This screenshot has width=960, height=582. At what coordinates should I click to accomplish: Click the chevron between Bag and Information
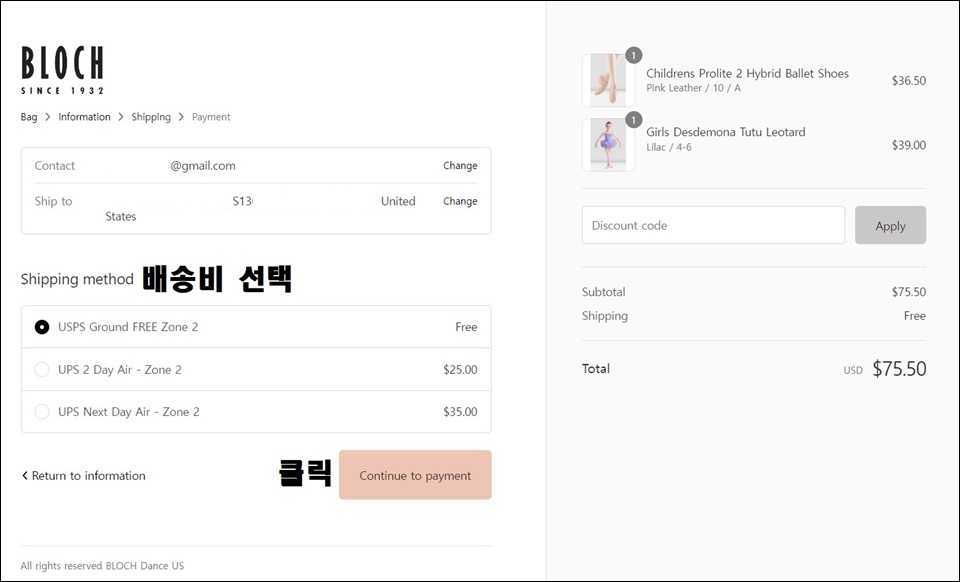(x=48, y=117)
